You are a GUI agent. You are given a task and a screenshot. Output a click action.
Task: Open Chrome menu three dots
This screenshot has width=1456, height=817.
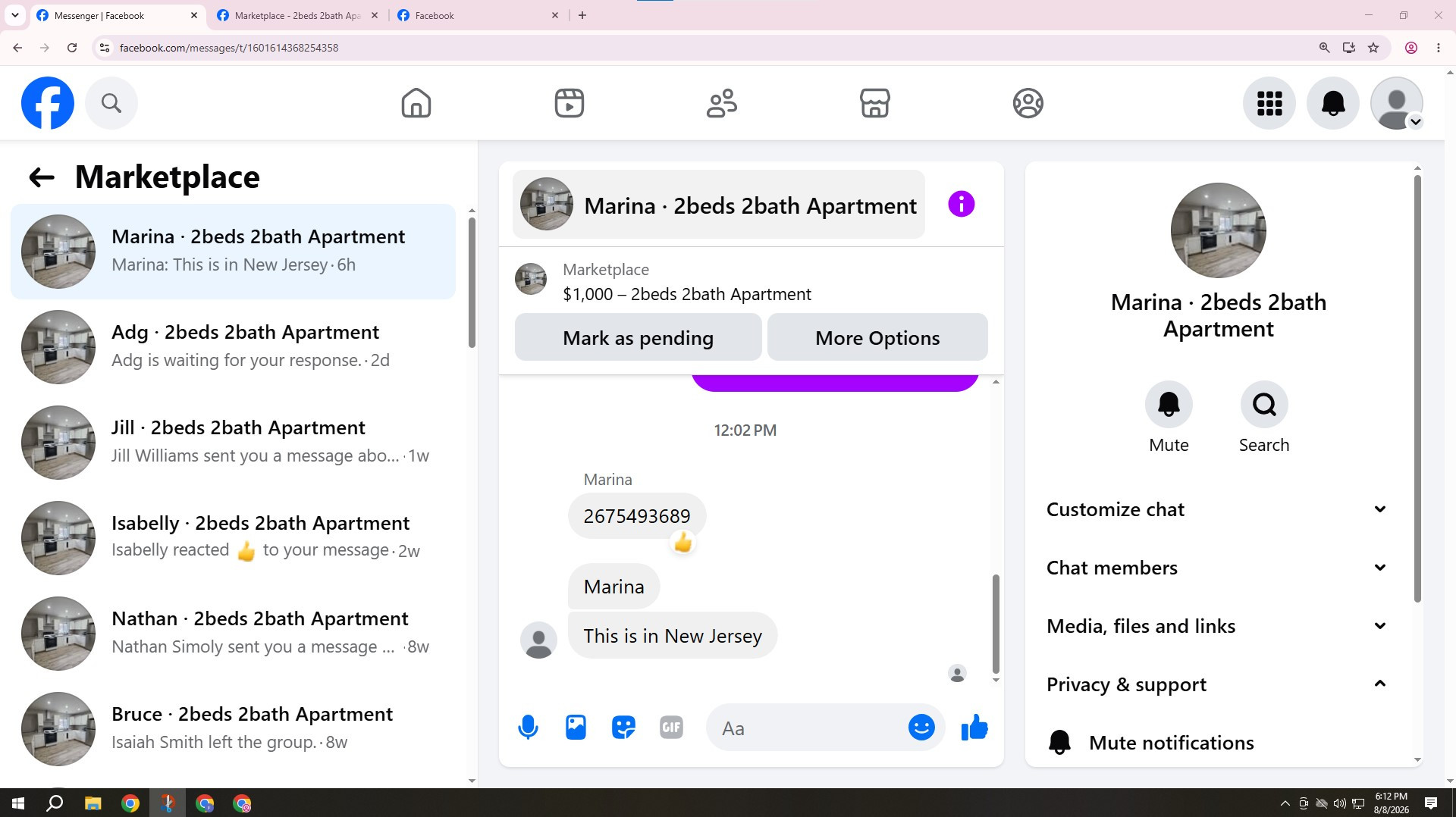click(1439, 48)
